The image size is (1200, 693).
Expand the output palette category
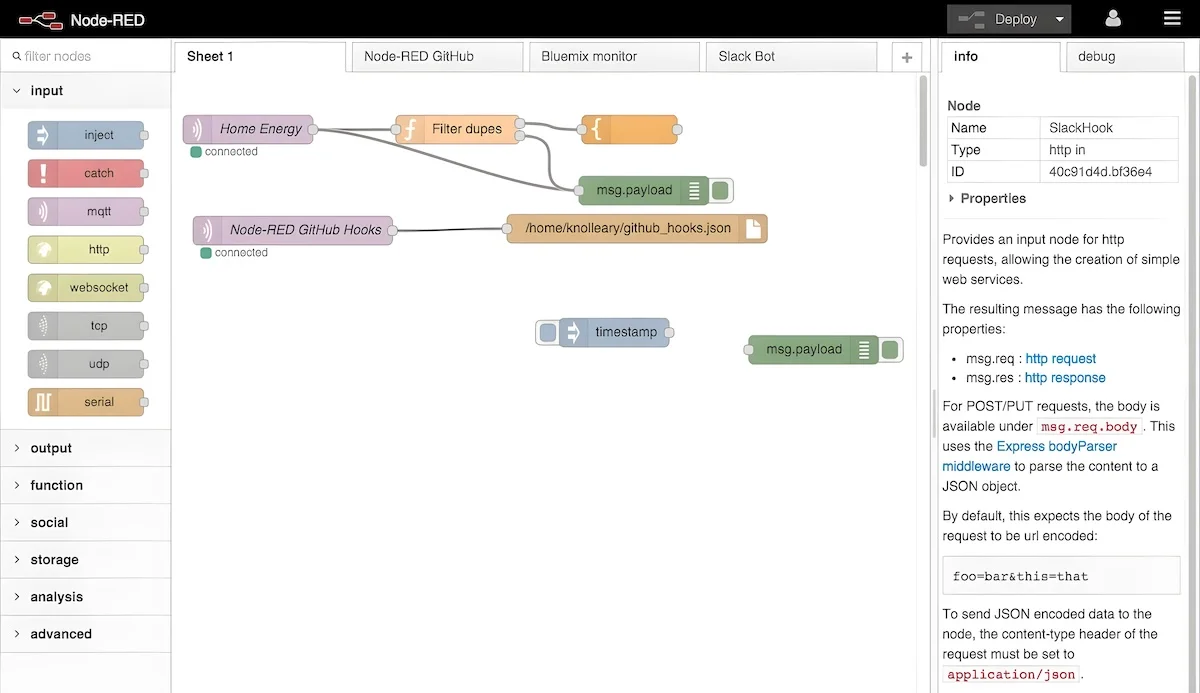(x=51, y=448)
